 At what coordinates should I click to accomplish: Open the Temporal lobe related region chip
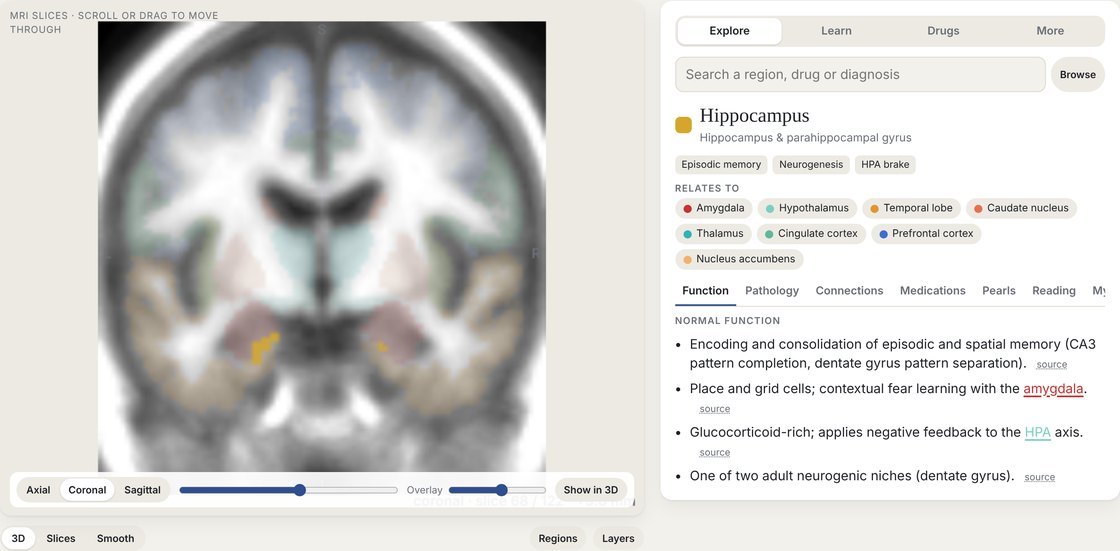click(911, 209)
